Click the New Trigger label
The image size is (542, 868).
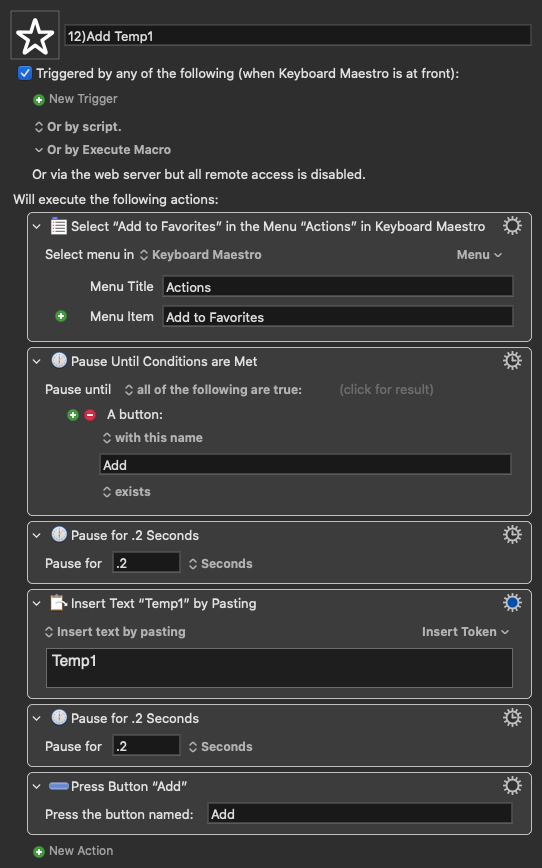point(83,99)
